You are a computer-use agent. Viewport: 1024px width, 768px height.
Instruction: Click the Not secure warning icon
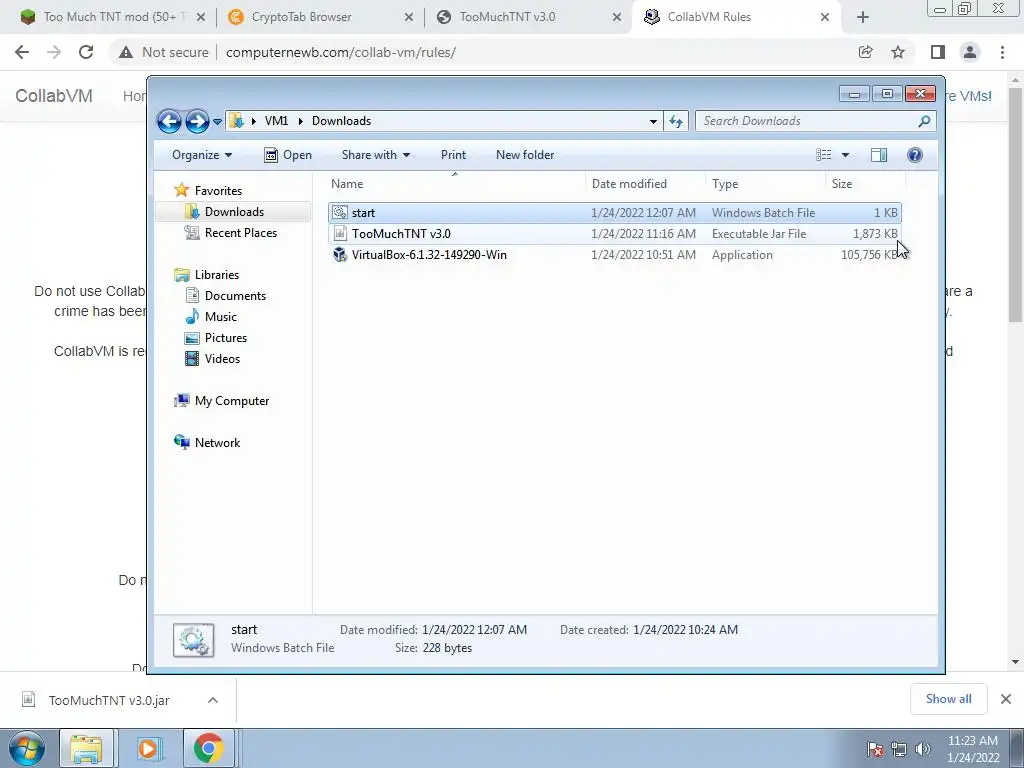pyautogui.click(x=126, y=52)
